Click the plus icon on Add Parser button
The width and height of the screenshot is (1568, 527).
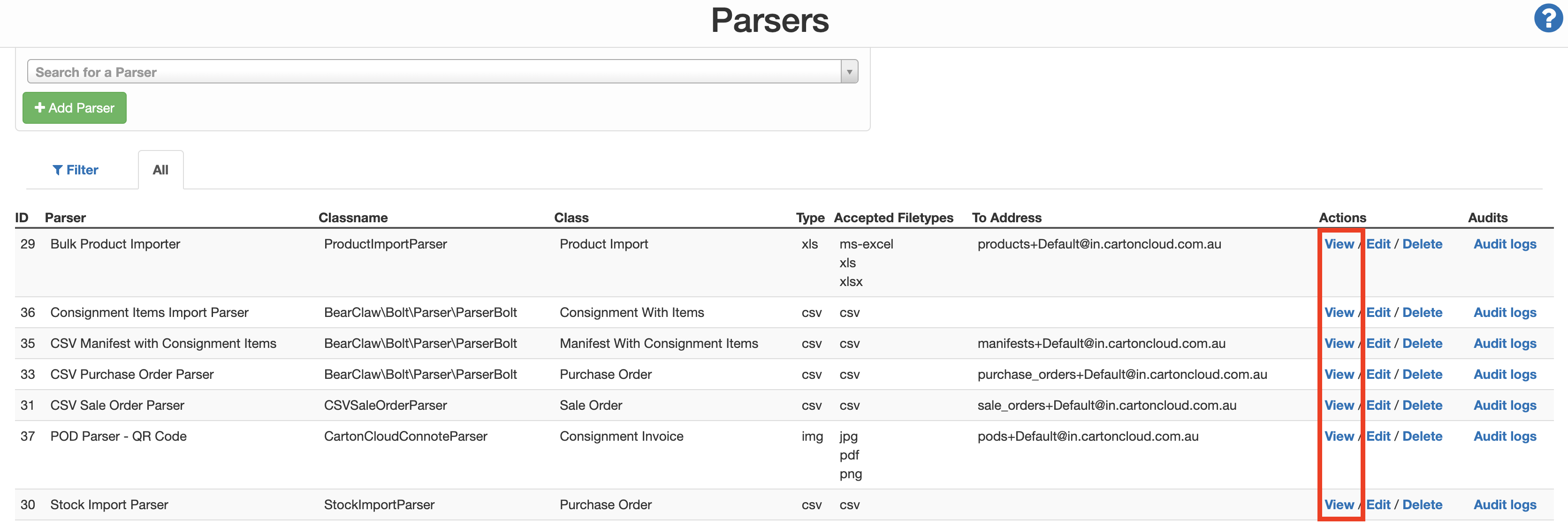(x=40, y=107)
